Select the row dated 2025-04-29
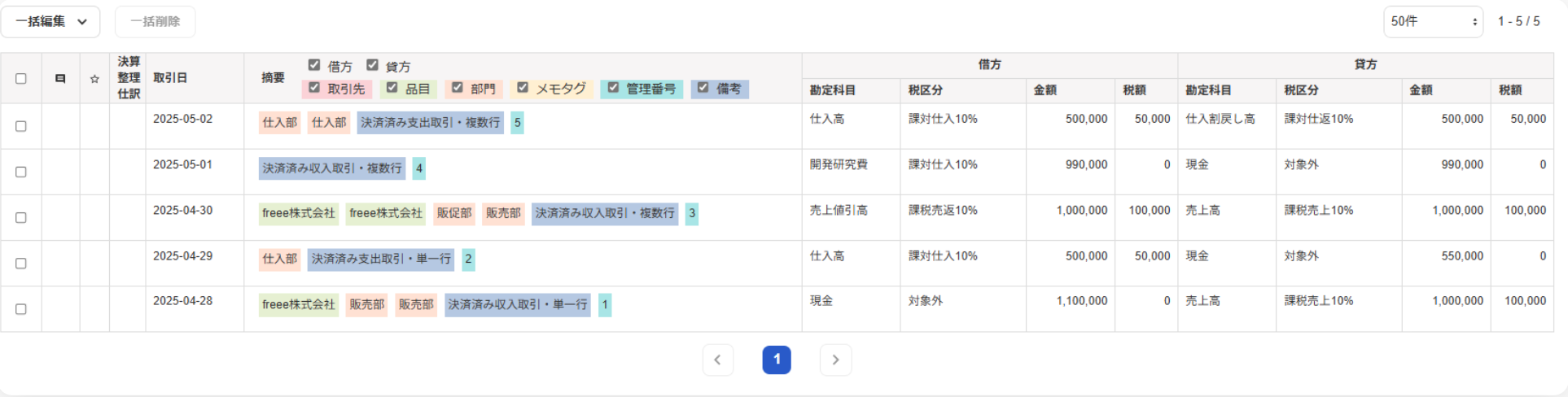1568x397 pixels. coord(21,263)
